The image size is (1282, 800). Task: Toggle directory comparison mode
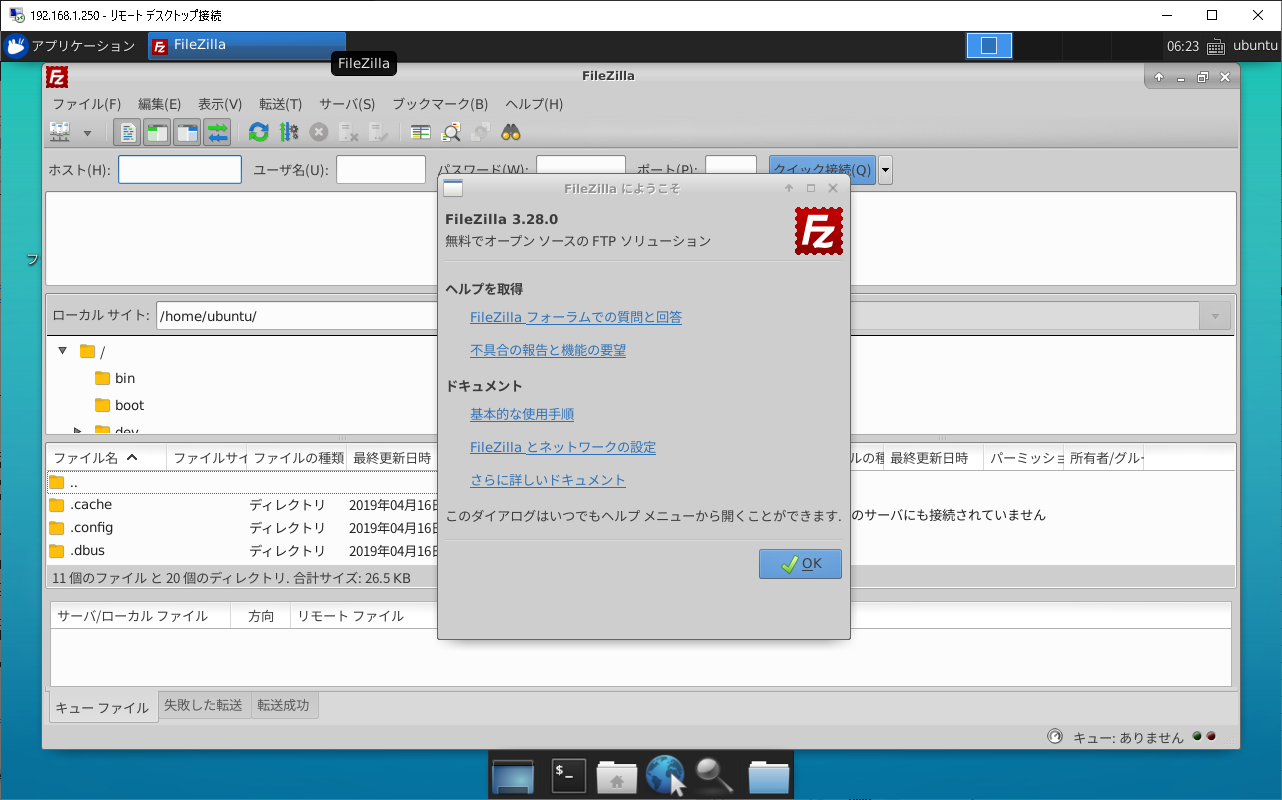(451, 132)
